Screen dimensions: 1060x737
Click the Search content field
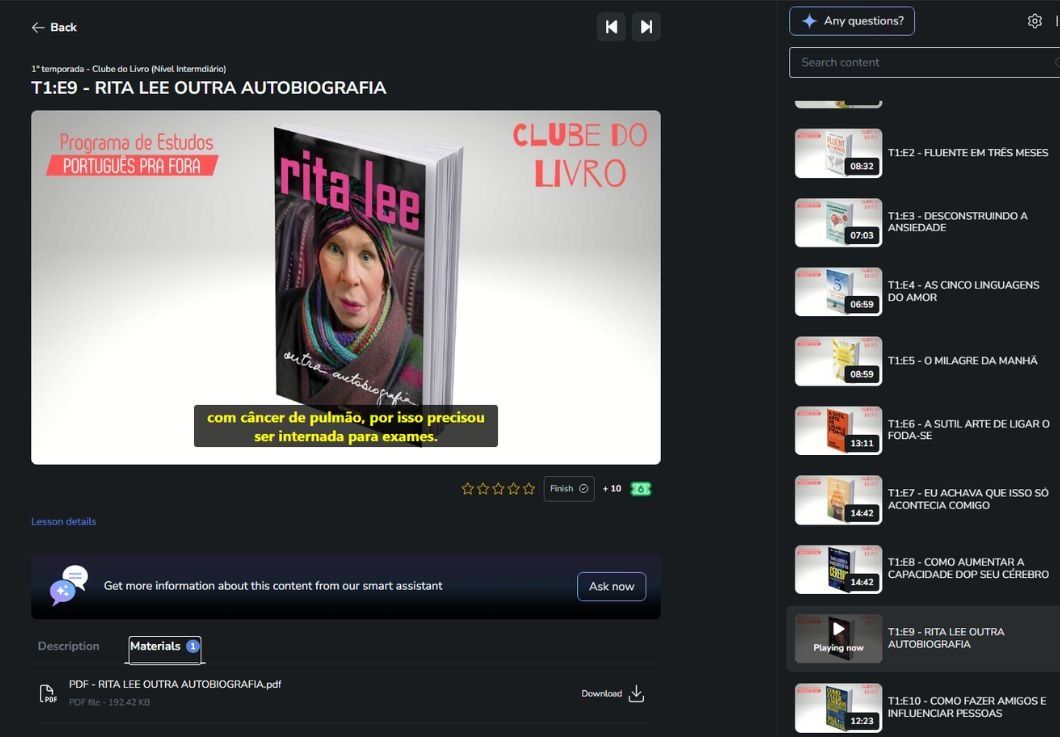(x=920, y=62)
